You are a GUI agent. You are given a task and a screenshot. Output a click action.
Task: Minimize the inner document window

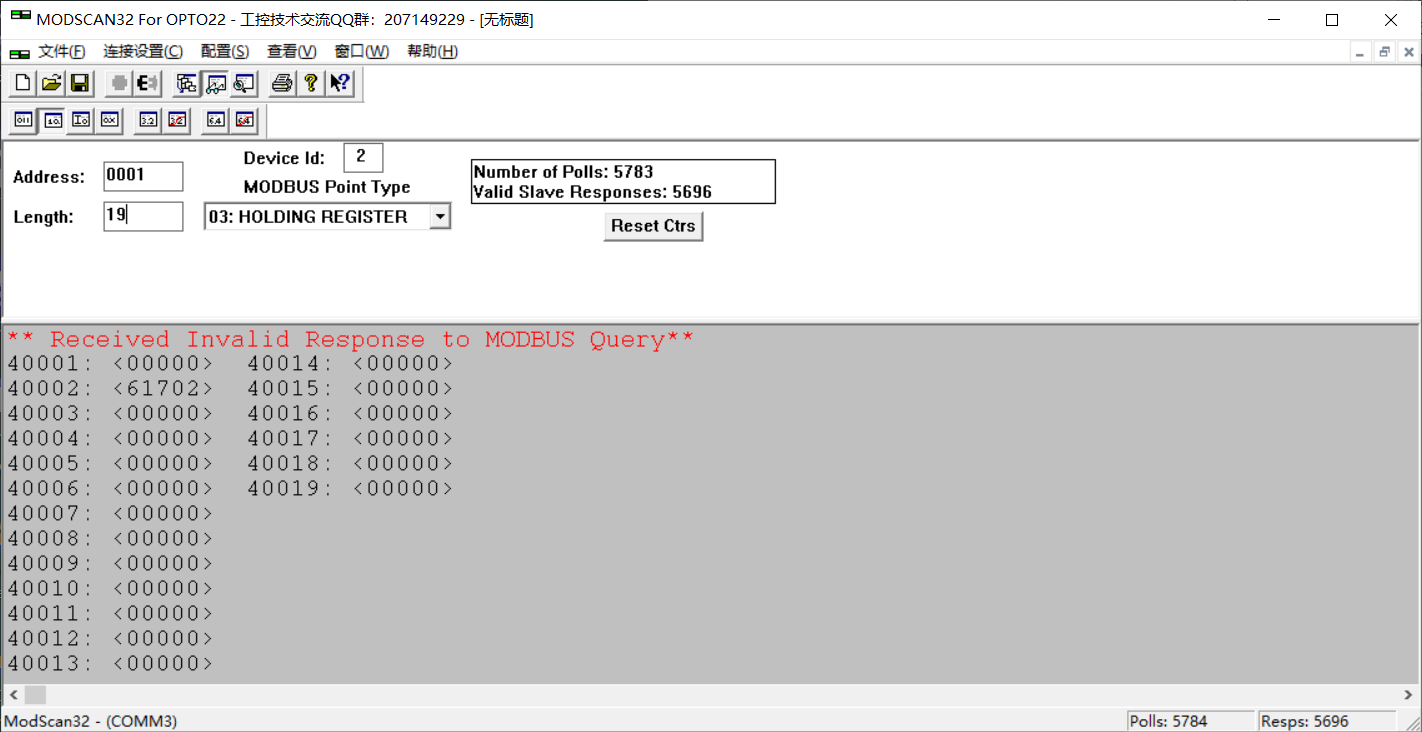tap(1359, 52)
